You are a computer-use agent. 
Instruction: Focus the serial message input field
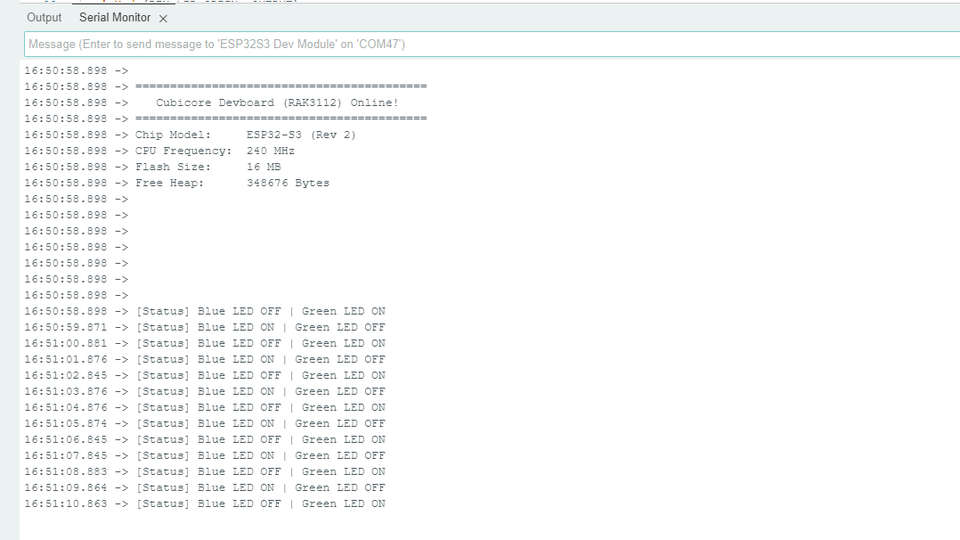pyautogui.click(x=492, y=44)
